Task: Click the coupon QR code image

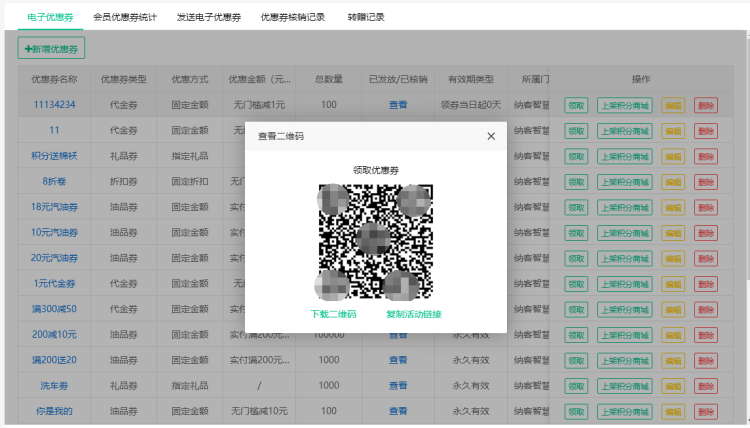Action: point(376,242)
